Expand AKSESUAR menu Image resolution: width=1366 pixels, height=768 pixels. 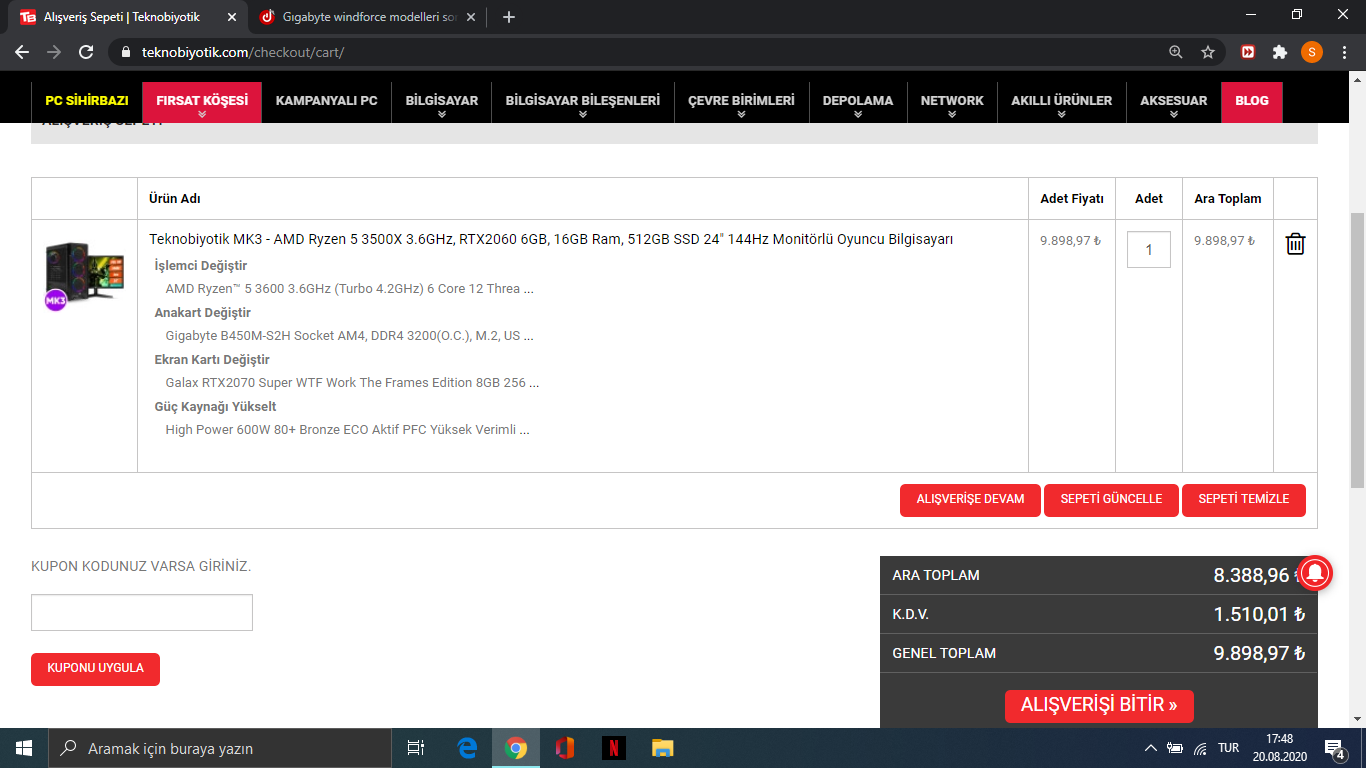pyautogui.click(x=1174, y=102)
